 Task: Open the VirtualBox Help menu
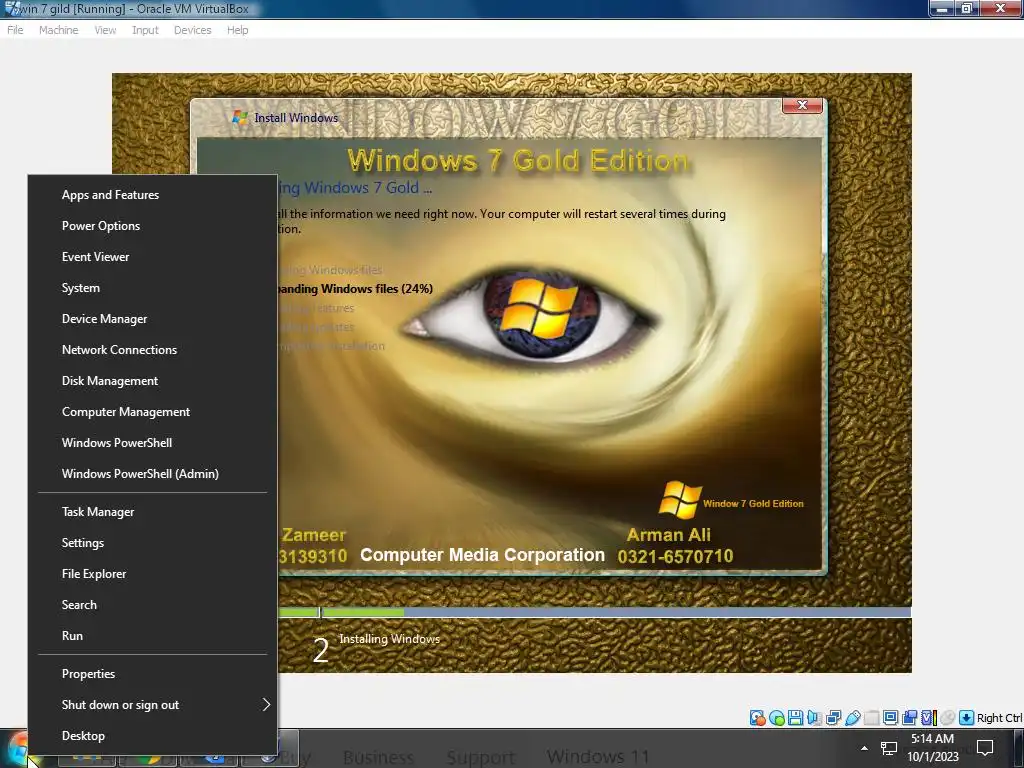[x=238, y=30]
